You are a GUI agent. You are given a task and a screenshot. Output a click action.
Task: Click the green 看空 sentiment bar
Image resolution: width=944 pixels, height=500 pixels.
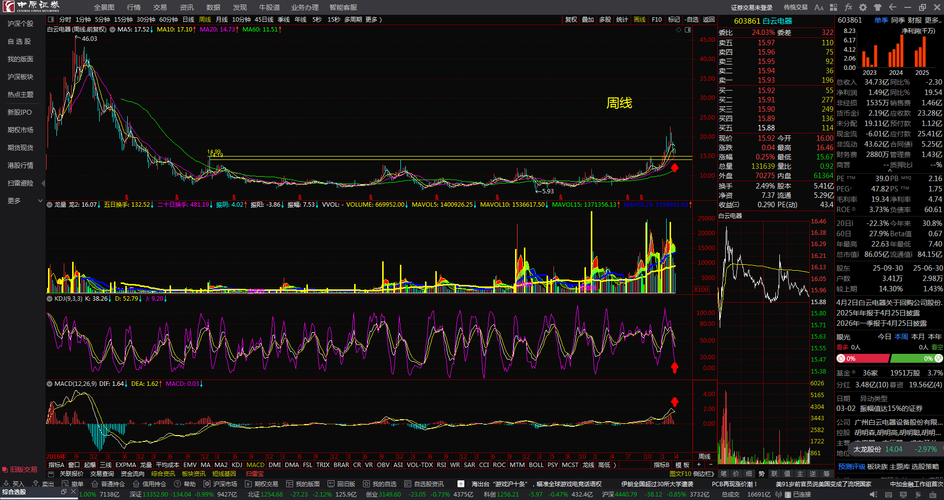(x=918, y=359)
